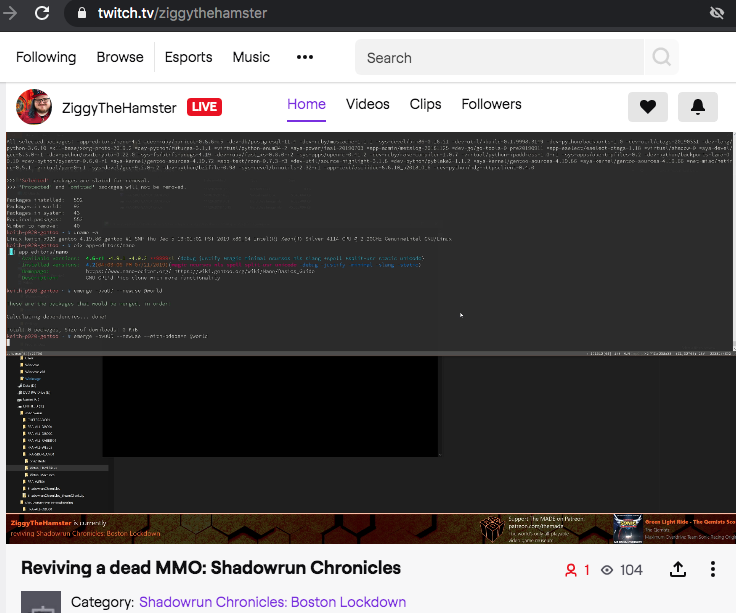Go to Music section

pos(251,57)
